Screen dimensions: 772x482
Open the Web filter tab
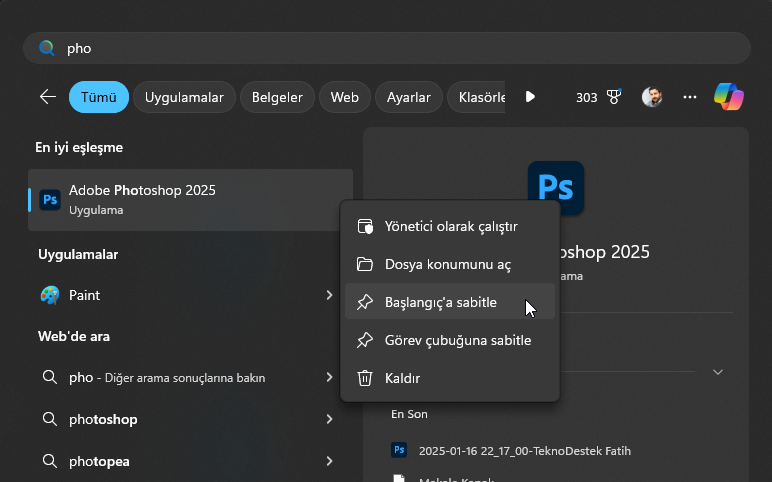[345, 97]
